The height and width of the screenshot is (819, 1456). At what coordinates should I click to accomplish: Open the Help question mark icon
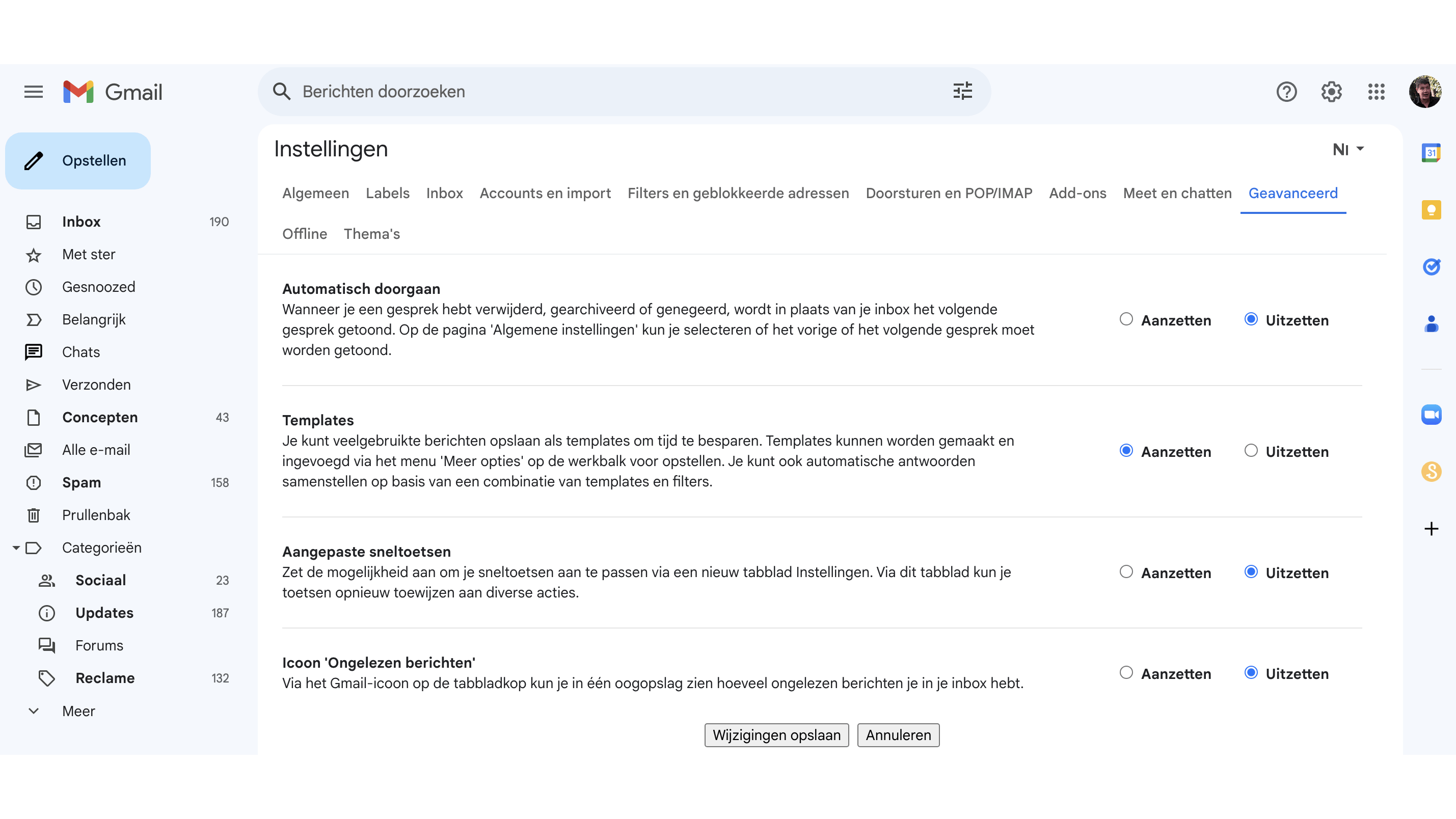1286,92
